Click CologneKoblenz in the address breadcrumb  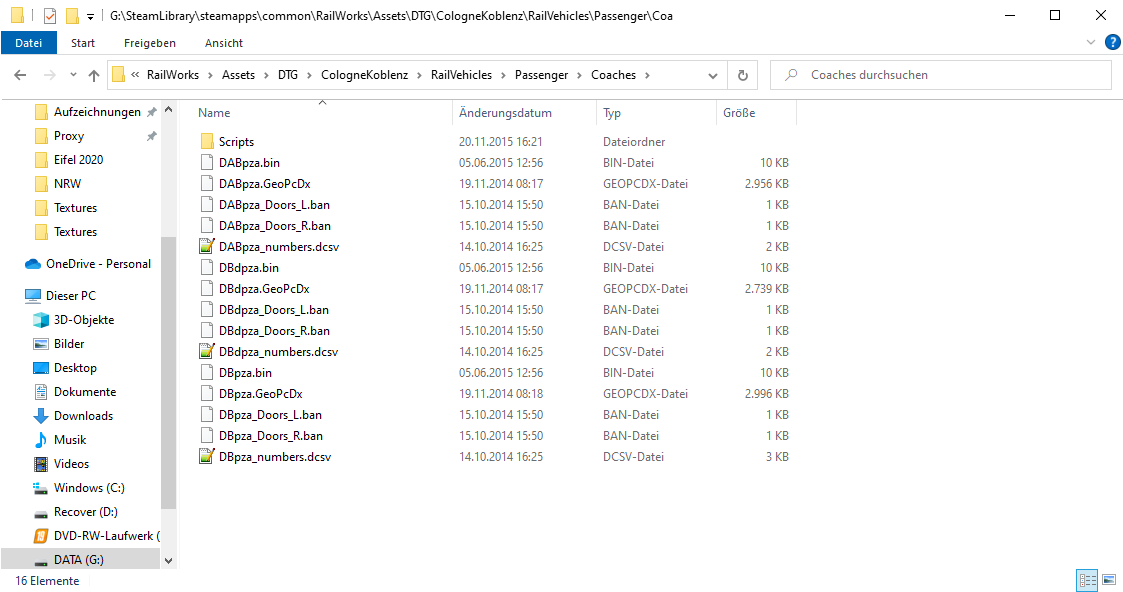tap(365, 74)
